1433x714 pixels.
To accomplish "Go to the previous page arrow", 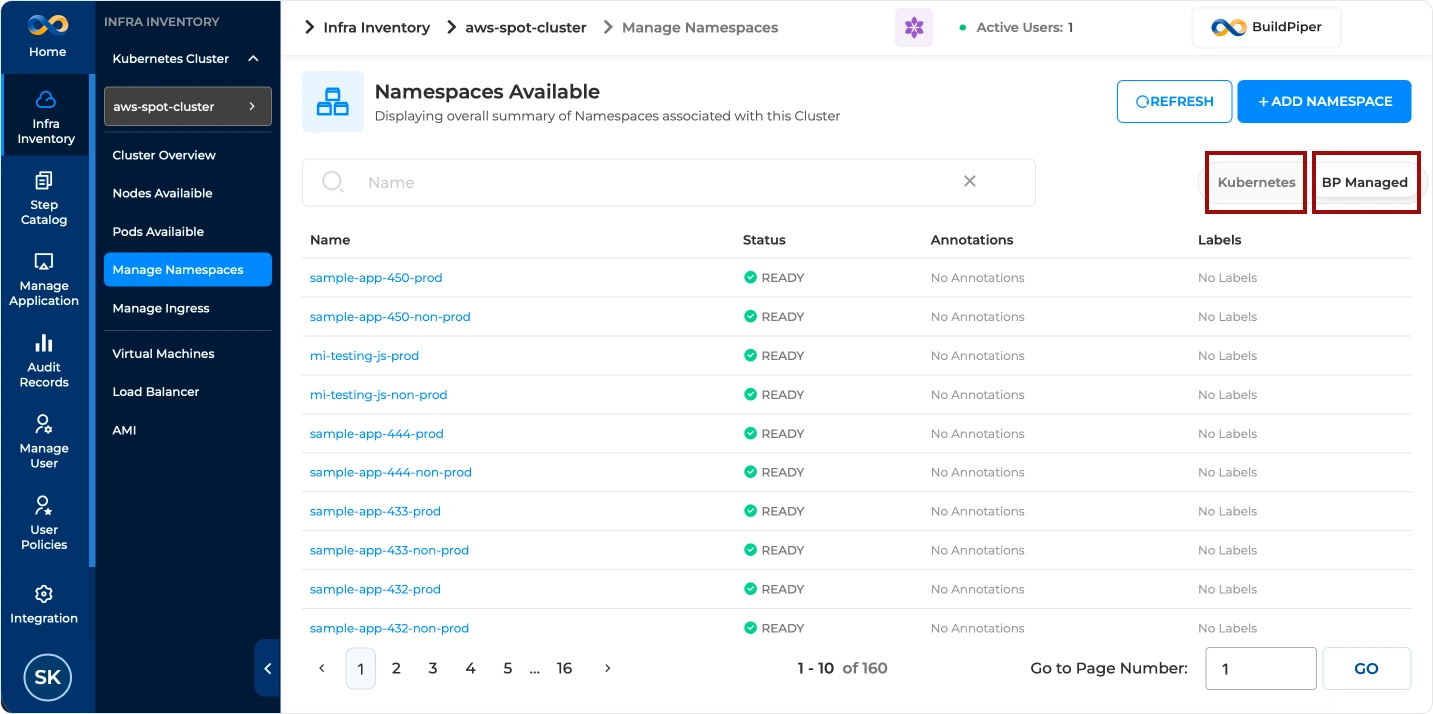I will pos(322,668).
